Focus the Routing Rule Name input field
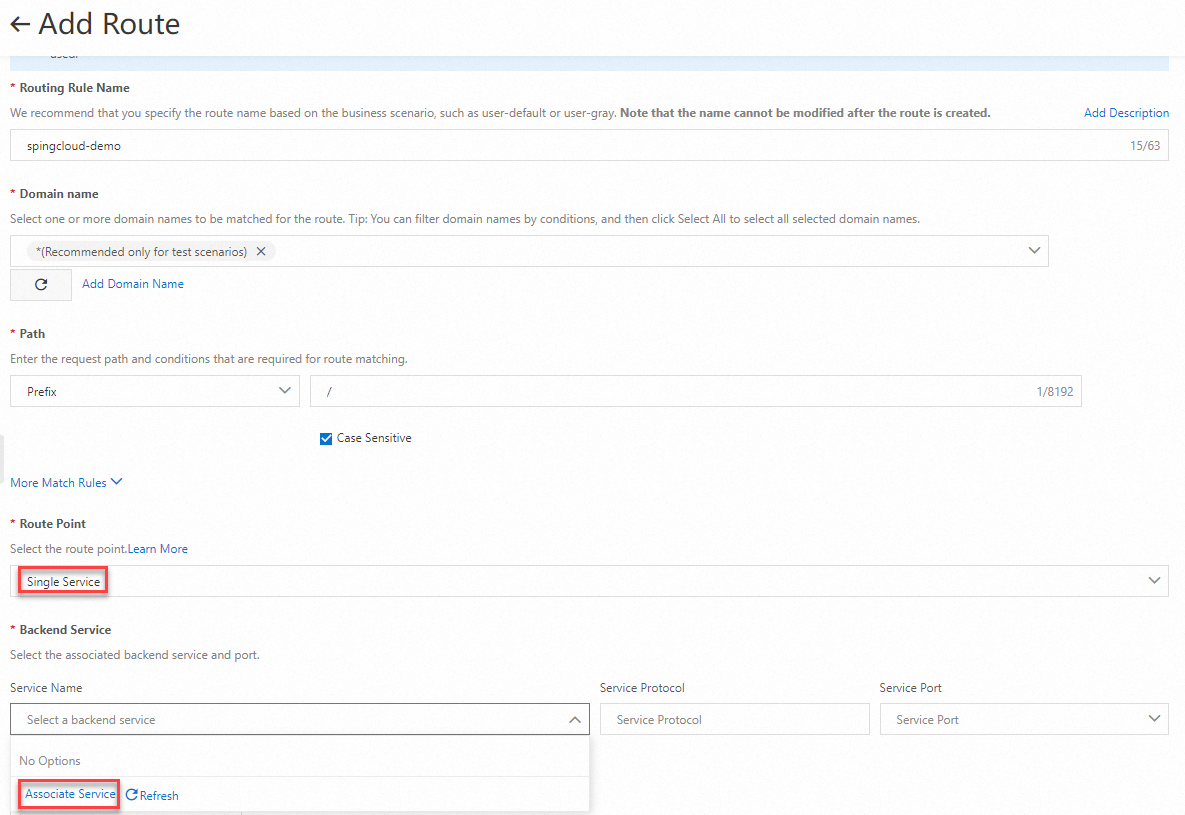 click(x=589, y=145)
